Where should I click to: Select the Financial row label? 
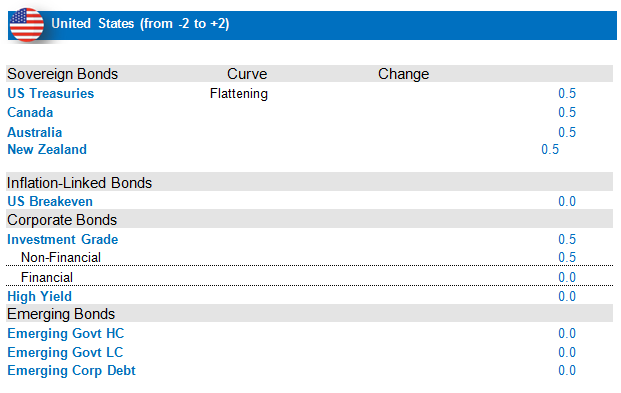(x=47, y=277)
